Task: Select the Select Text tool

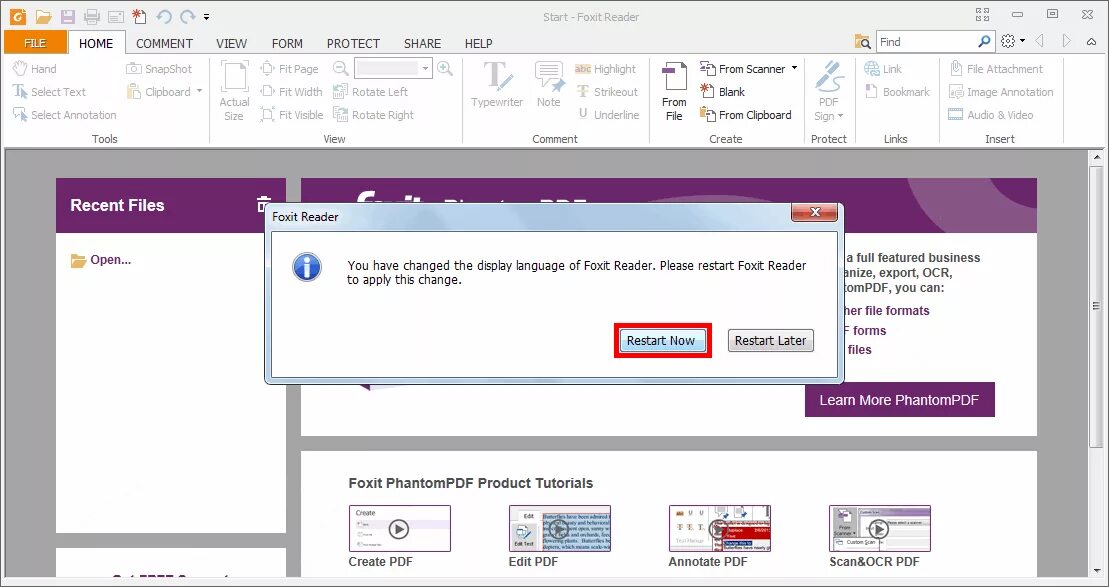Action: (49, 92)
